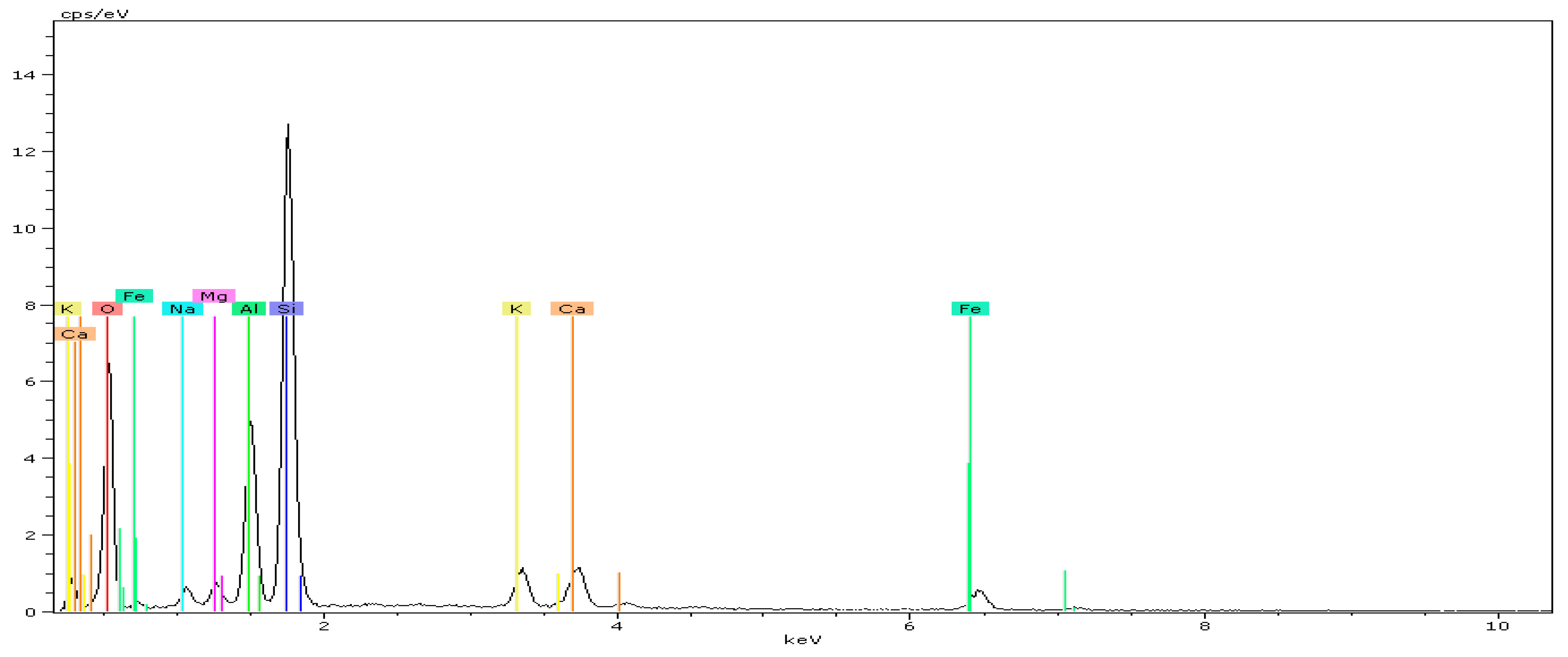
Task: Click the orange Ca label near 3.7 keV
Action: point(571,309)
